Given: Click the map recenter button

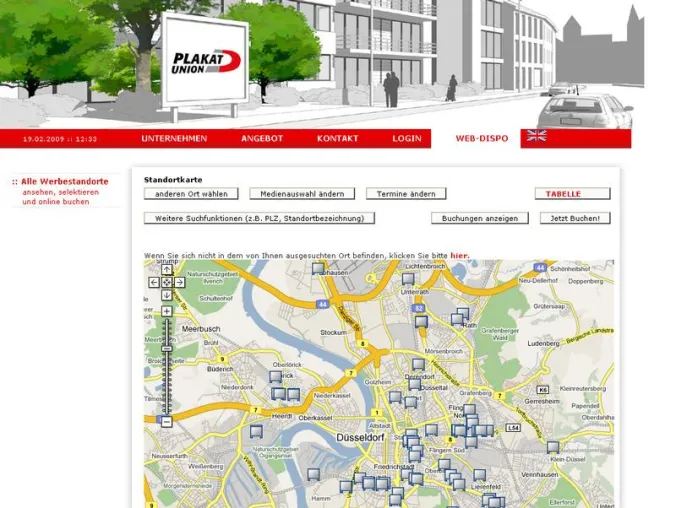Looking at the screenshot, I should [x=167, y=282].
